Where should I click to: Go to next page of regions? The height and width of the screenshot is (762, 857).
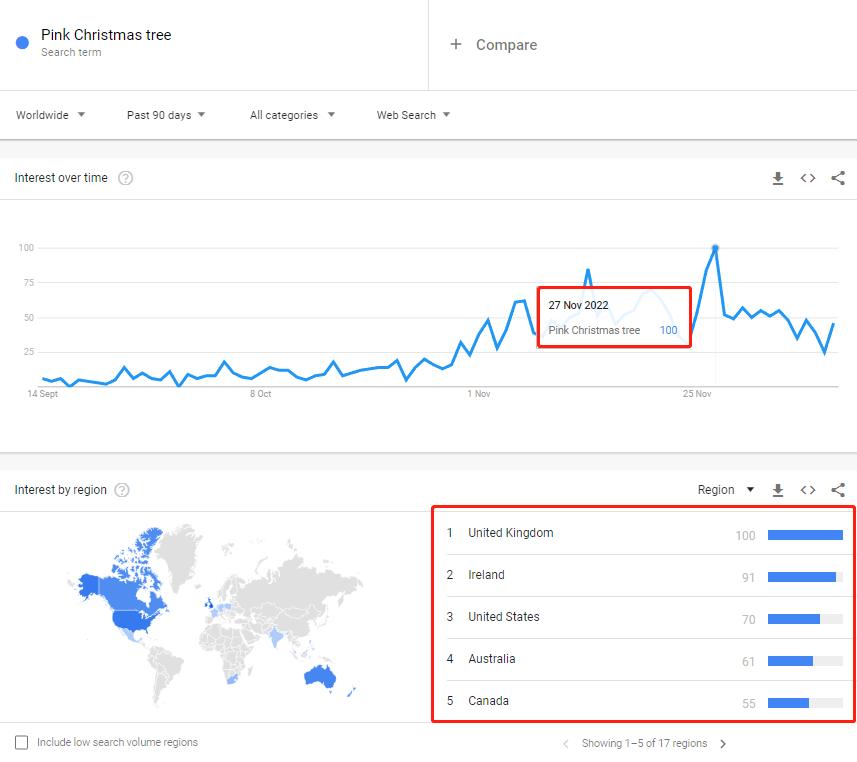point(723,744)
